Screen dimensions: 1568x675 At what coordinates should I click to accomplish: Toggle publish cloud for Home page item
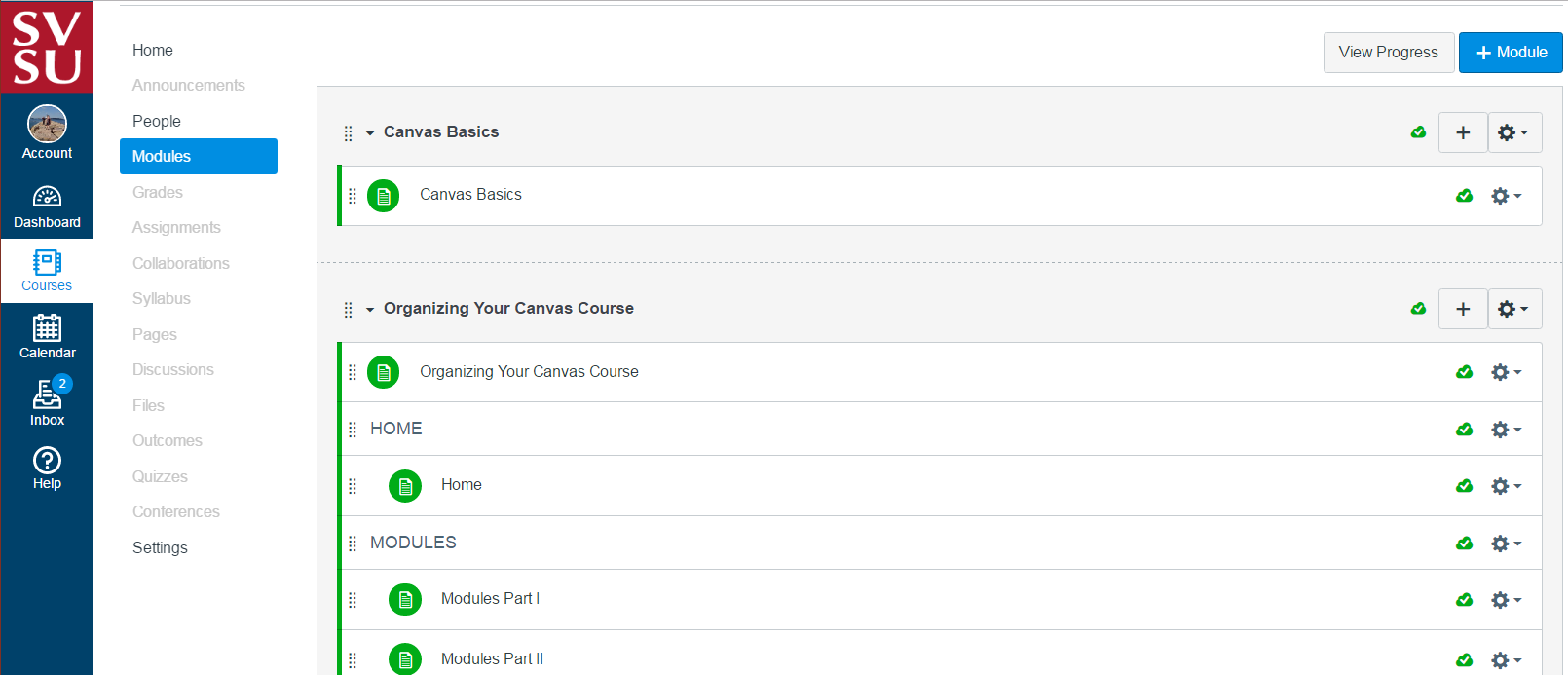coord(1464,486)
